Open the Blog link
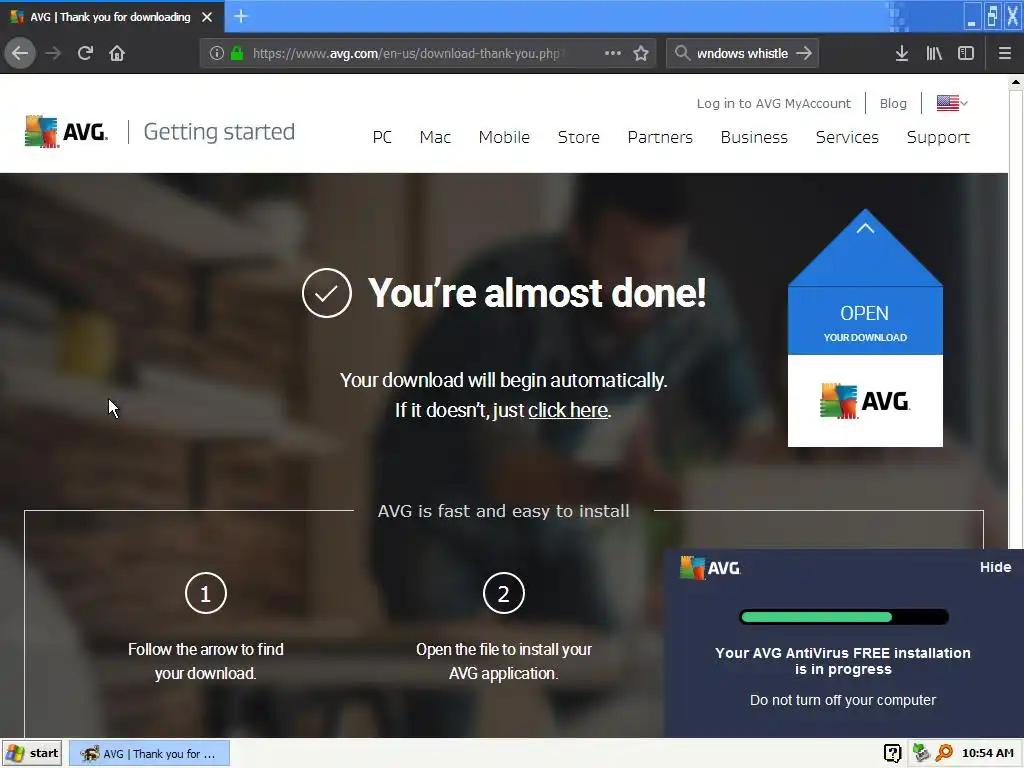The image size is (1024, 768). click(x=893, y=103)
